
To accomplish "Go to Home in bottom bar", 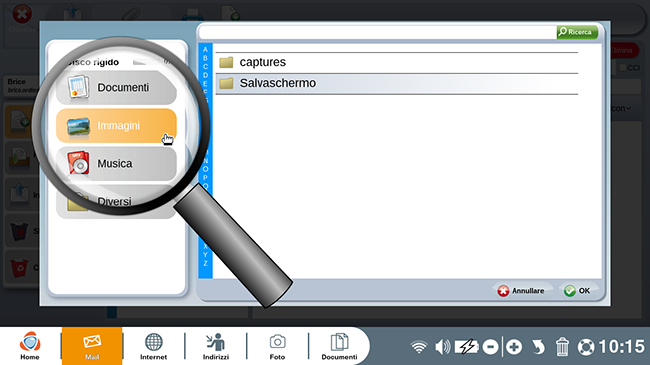I will (x=30, y=346).
